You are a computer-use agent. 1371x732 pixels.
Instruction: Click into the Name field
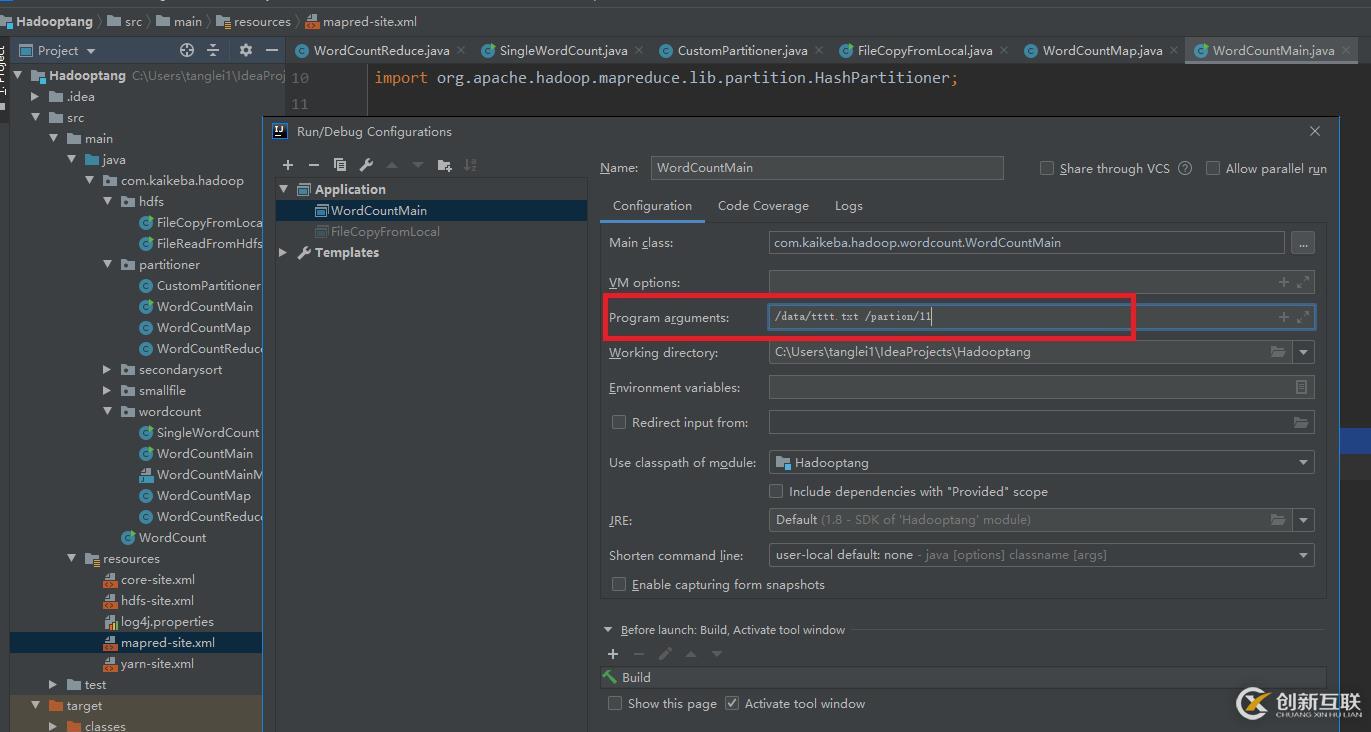pyautogui.click(x=827, y=168)
